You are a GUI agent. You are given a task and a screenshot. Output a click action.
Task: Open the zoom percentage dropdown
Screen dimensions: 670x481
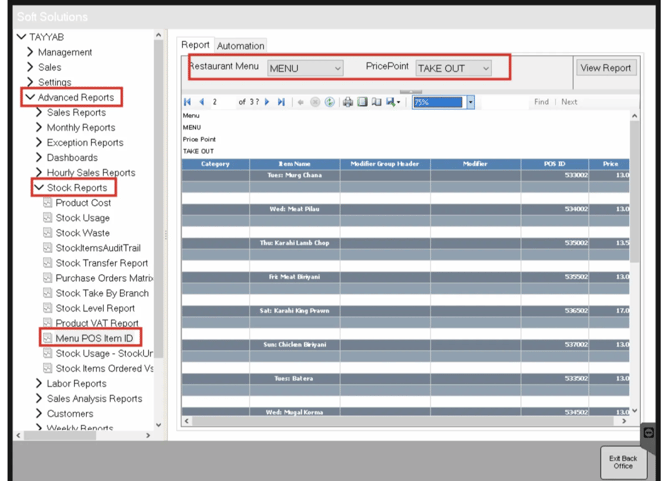[x=470, y=102]
